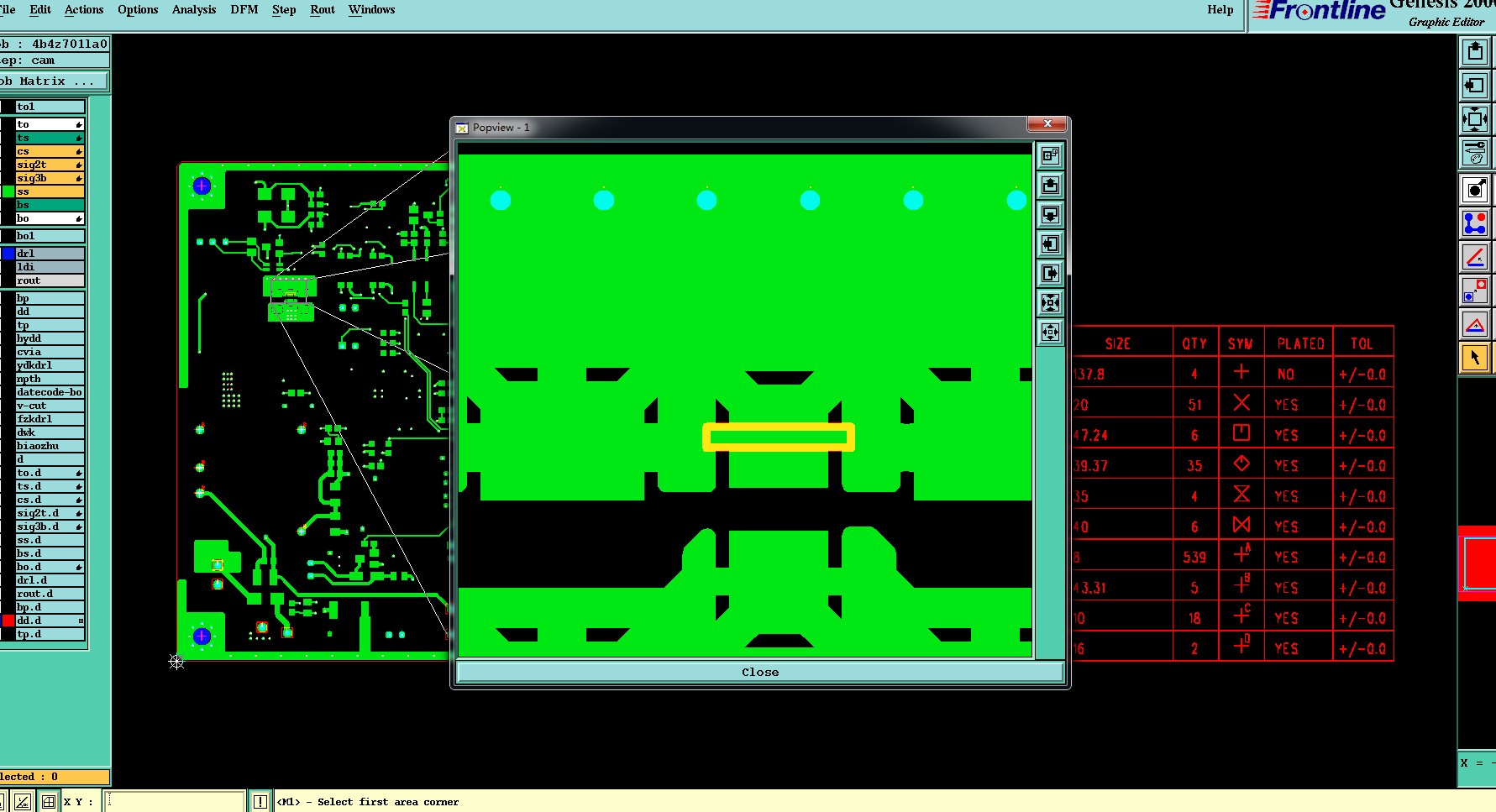Image resolution: width=1496 pixels, height=812 pixels.
Task: Click the zoom-home icon in the main right toolbar
Action: point(1475,119)
